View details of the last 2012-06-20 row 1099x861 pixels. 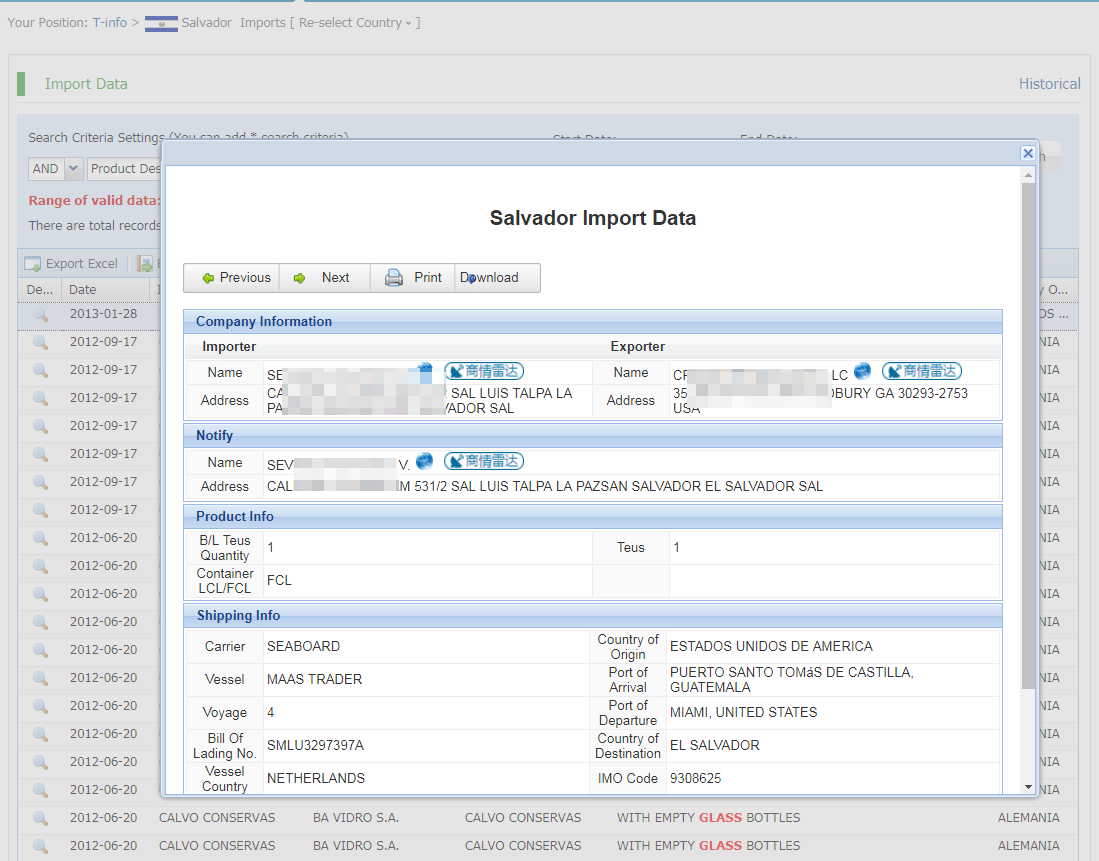click(40, 846)
